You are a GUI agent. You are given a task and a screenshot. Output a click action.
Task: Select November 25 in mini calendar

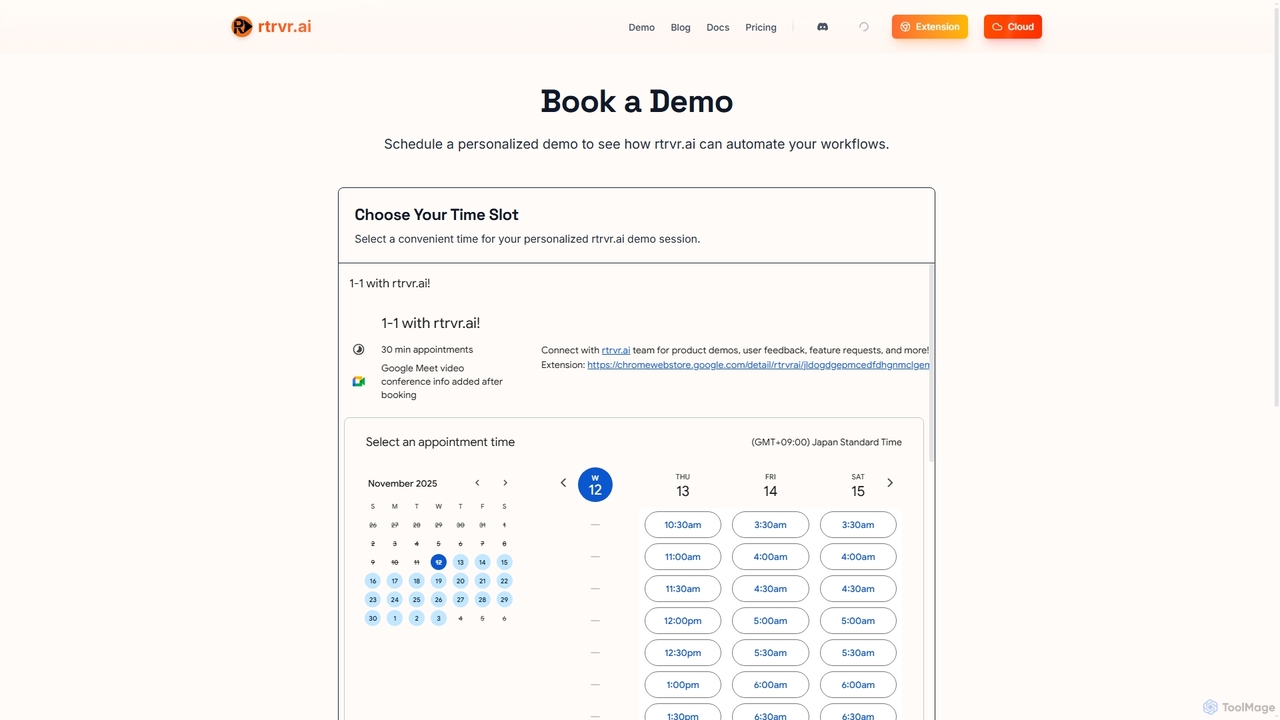[x=417, y=600]
